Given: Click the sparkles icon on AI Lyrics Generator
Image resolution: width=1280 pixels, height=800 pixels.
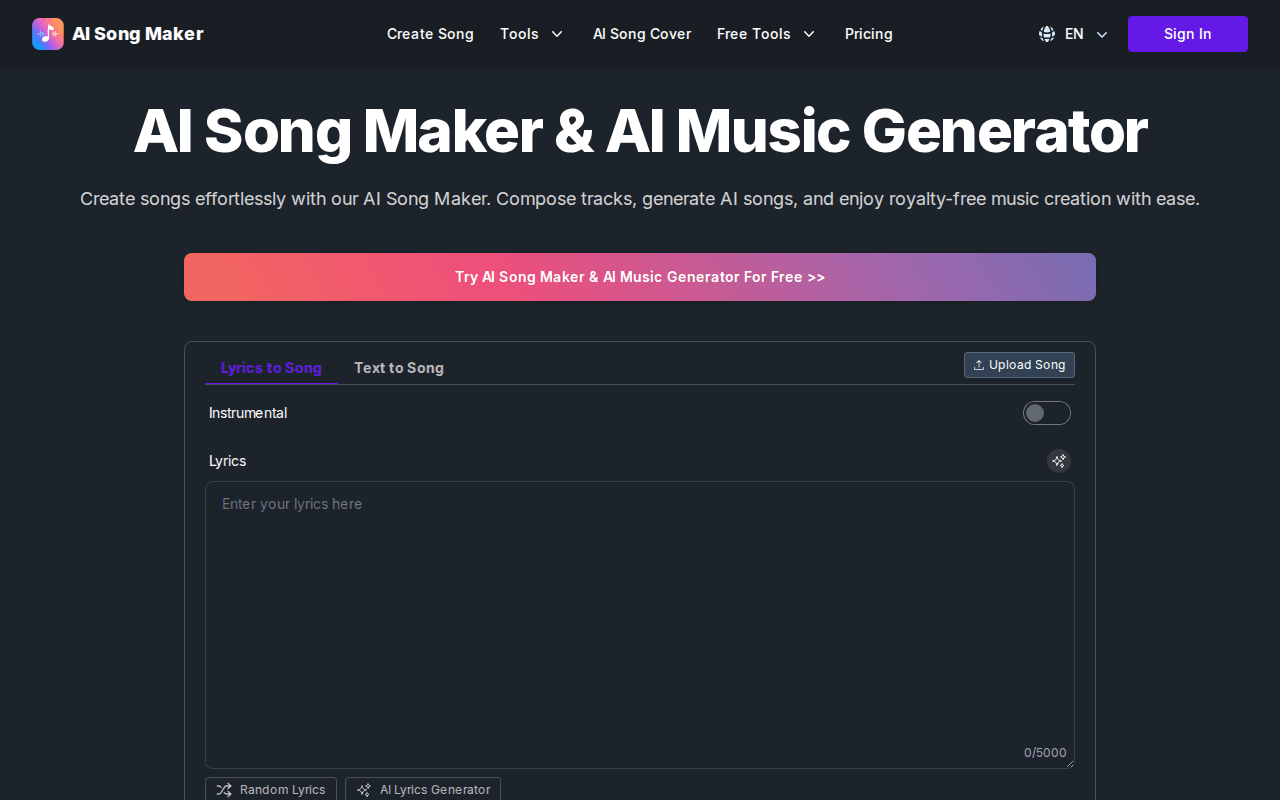Looking at the screenshot, I should tap(363, 790).
